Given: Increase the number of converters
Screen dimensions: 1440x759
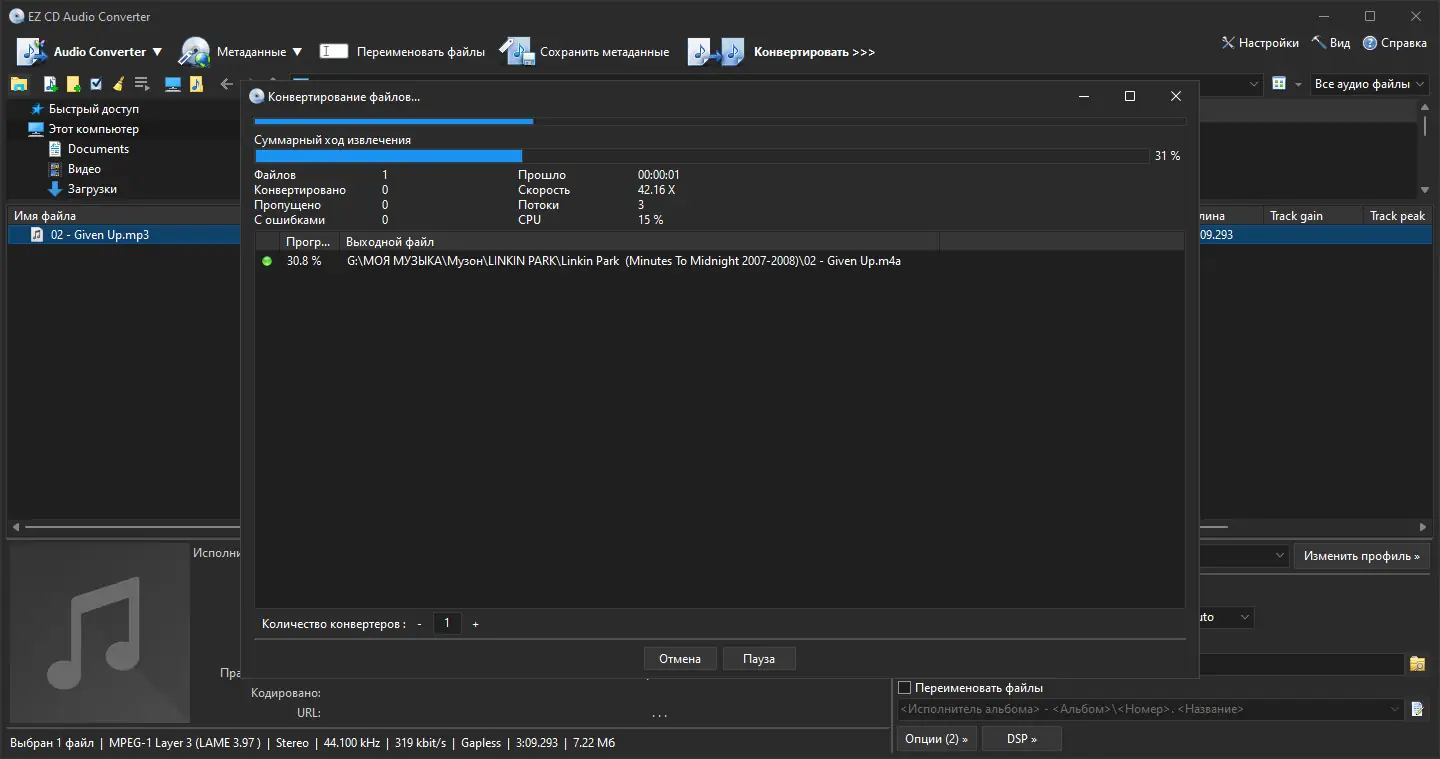Looking at the screenshot, I should click(x=476, y=624).
